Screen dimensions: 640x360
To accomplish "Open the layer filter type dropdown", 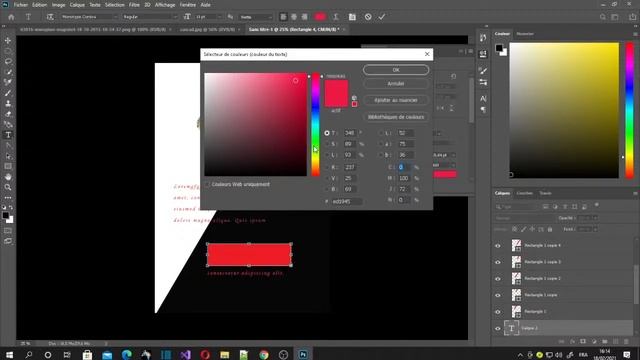I will click(517, 207).
